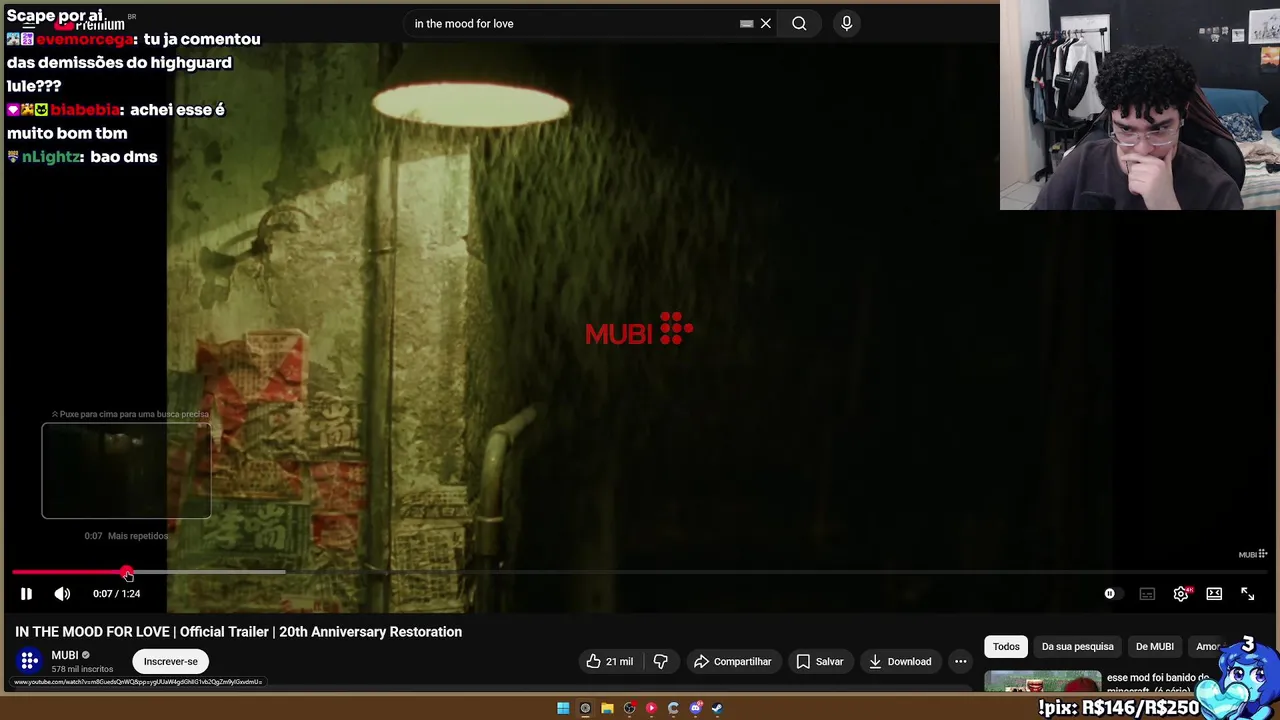Click the seek preview thumbnail
1280x720 pixels.
(126, 471)
